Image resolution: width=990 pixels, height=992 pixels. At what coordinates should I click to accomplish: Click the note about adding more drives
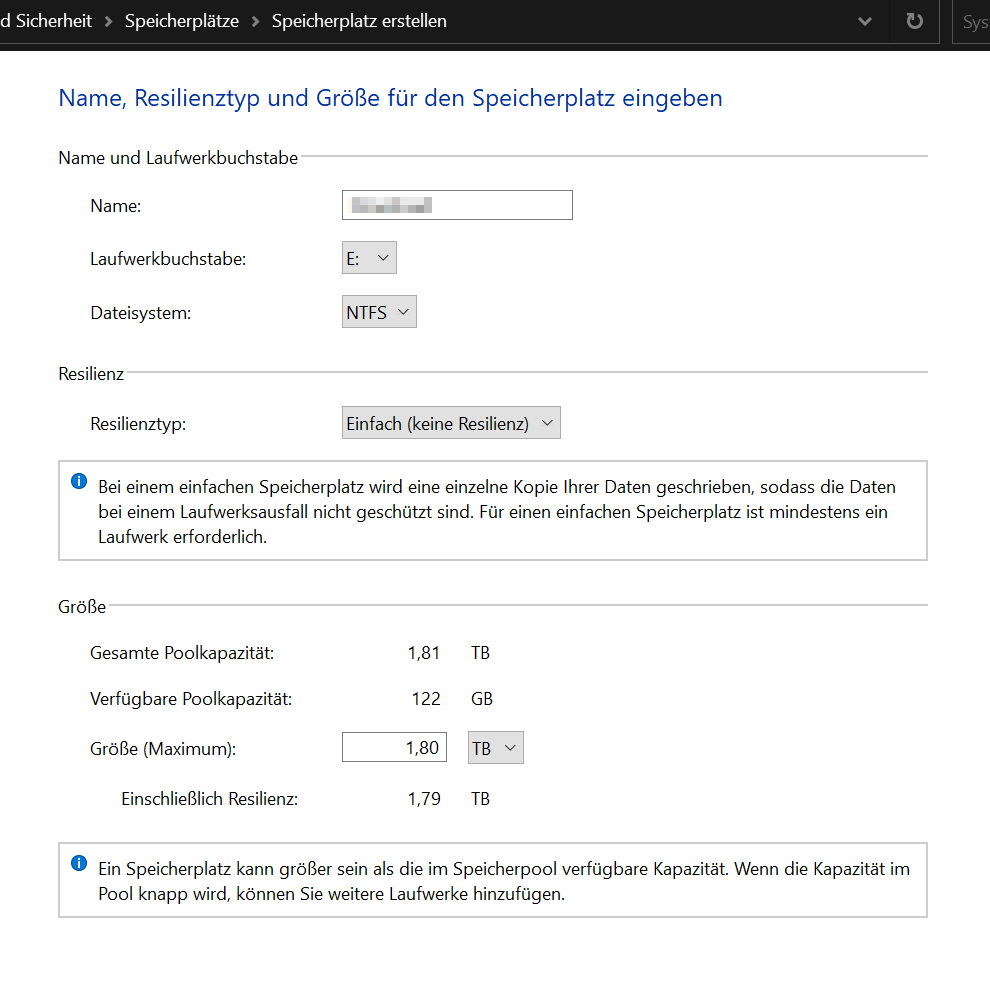(x=504, y=881)
